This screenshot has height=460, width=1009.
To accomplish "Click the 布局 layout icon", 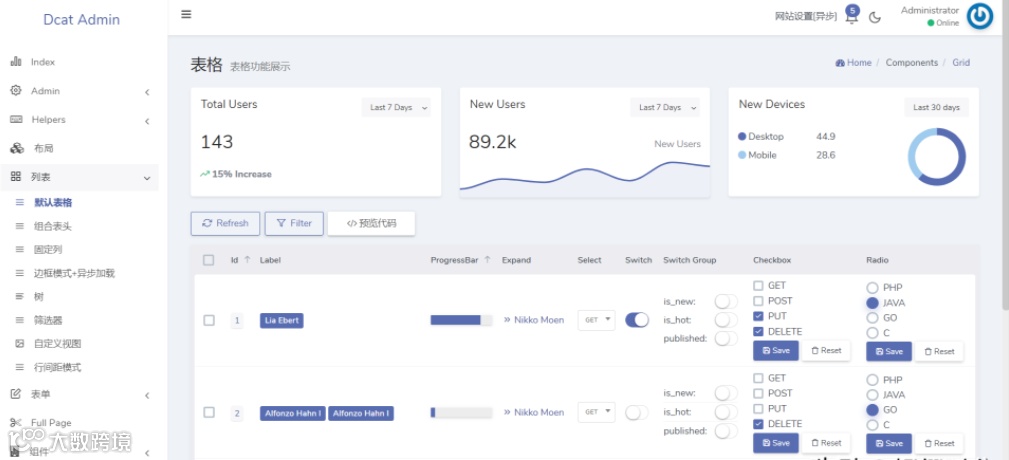I will point(17,149).
